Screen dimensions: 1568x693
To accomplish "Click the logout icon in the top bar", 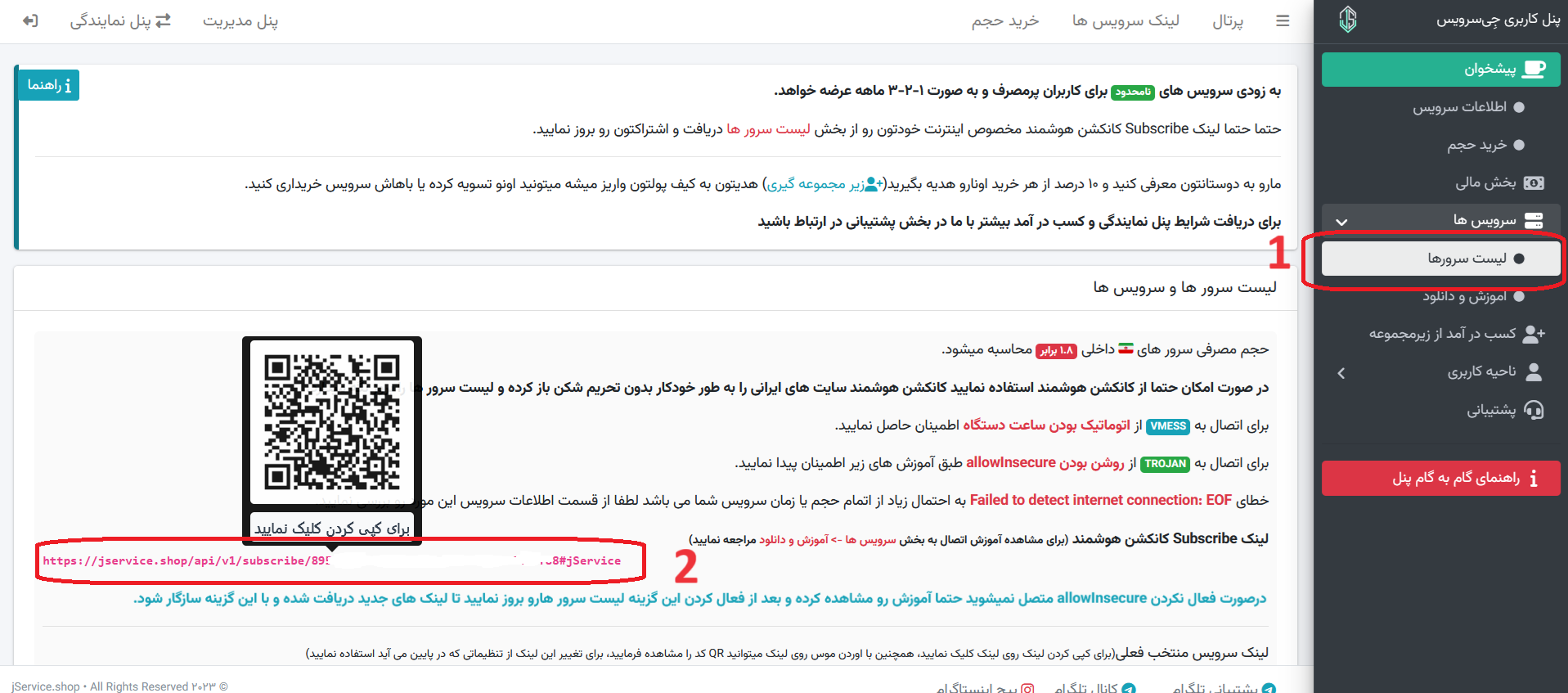I will (x=30, y=20).
